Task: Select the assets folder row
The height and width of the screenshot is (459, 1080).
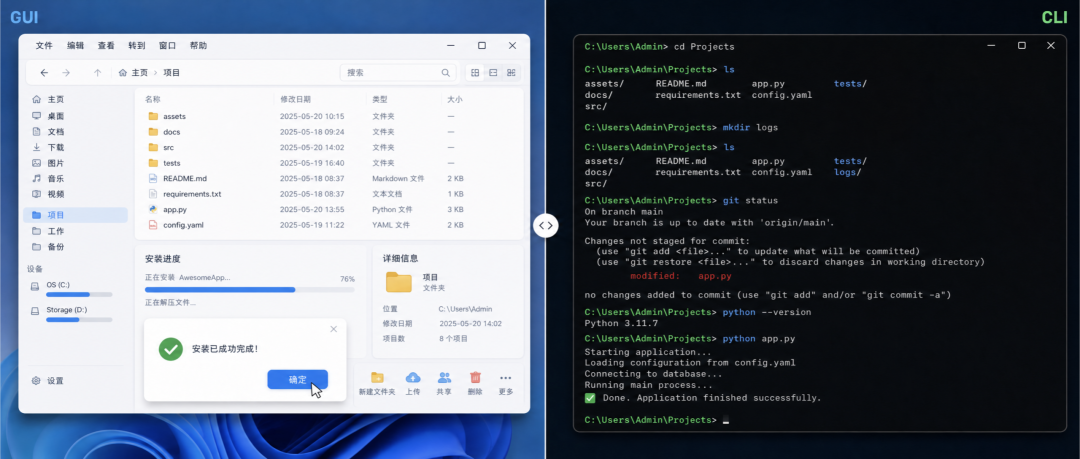Action: [x=329, y=116]
